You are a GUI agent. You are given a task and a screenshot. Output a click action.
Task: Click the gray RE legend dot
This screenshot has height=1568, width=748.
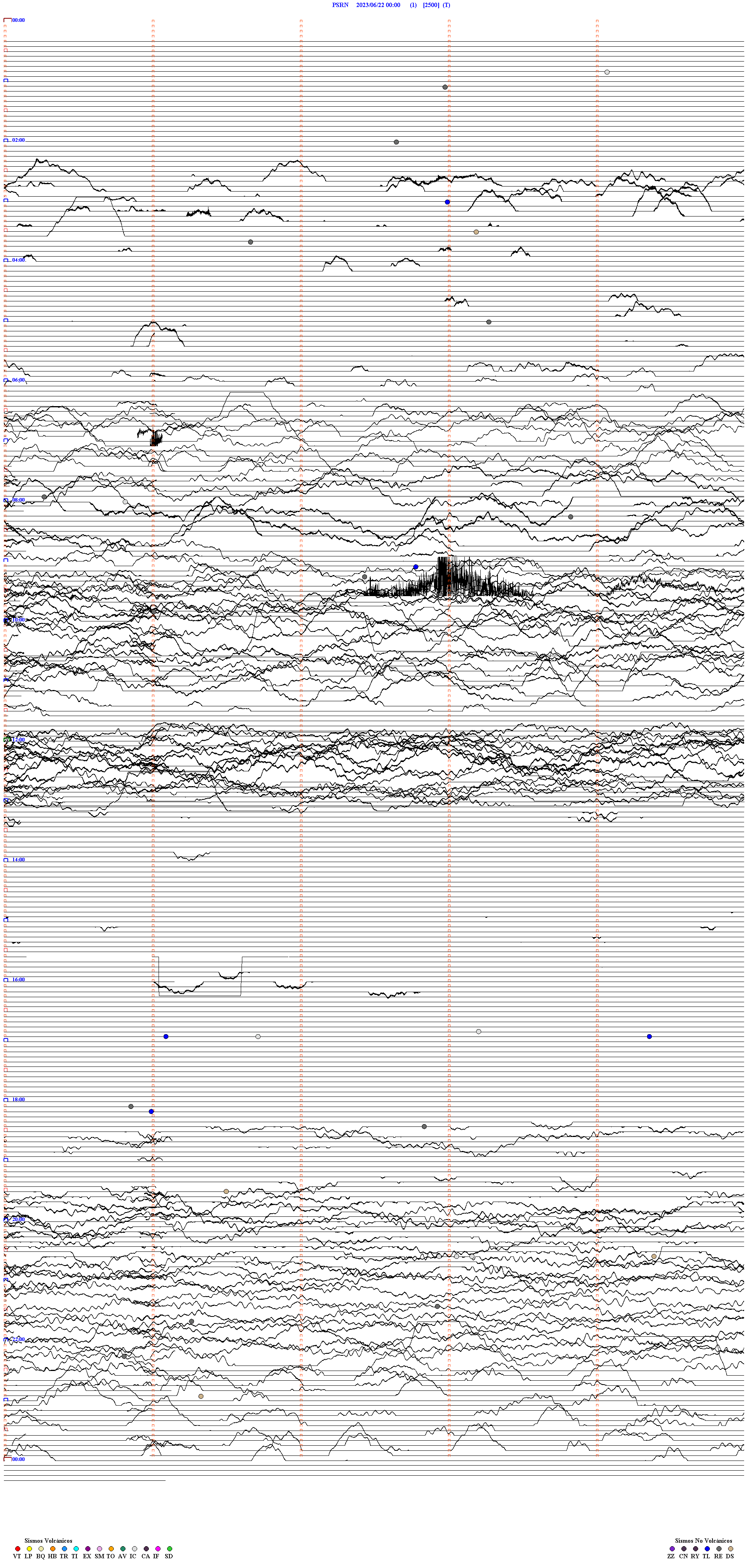720,1549
